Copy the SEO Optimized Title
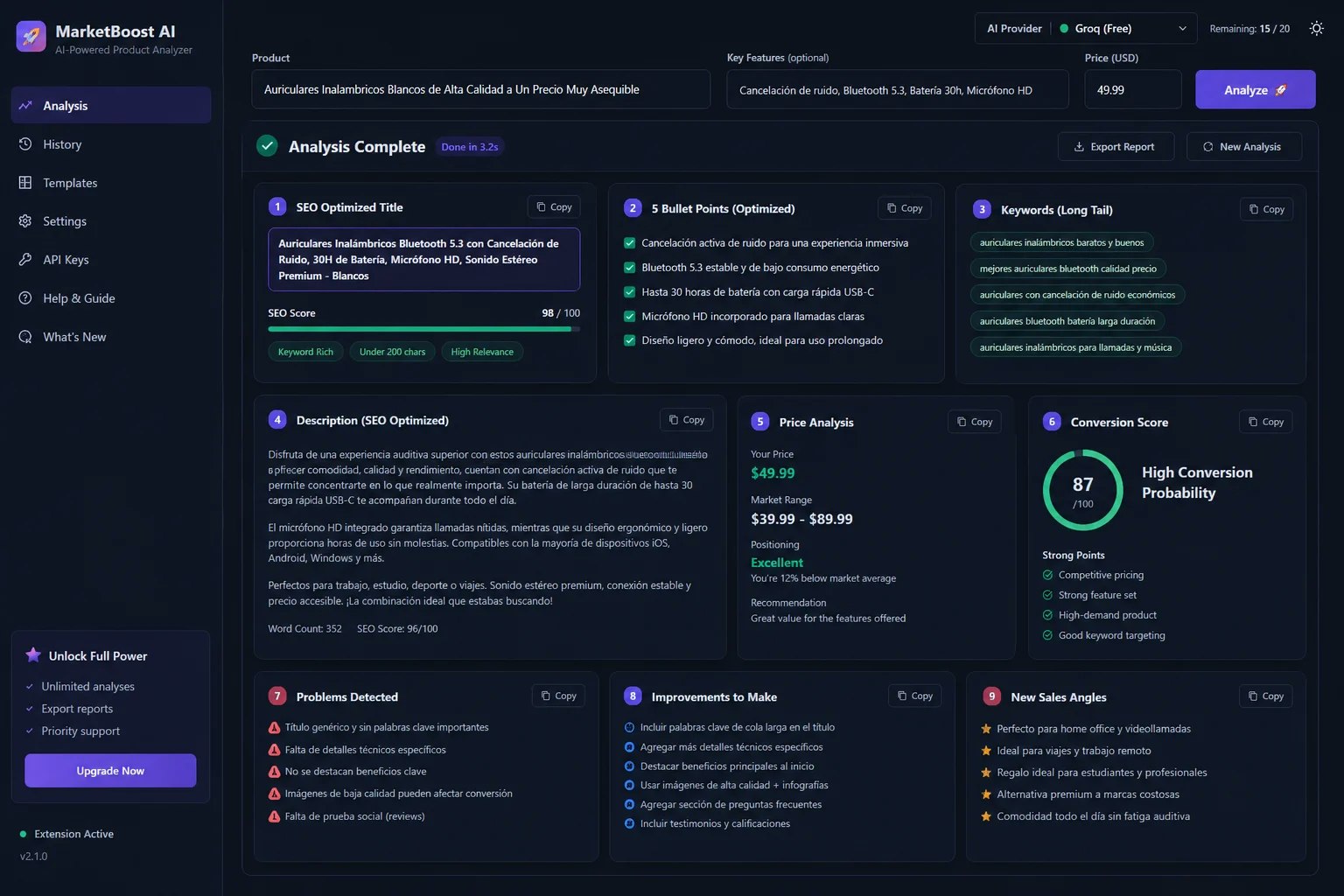 coord(554,207)
